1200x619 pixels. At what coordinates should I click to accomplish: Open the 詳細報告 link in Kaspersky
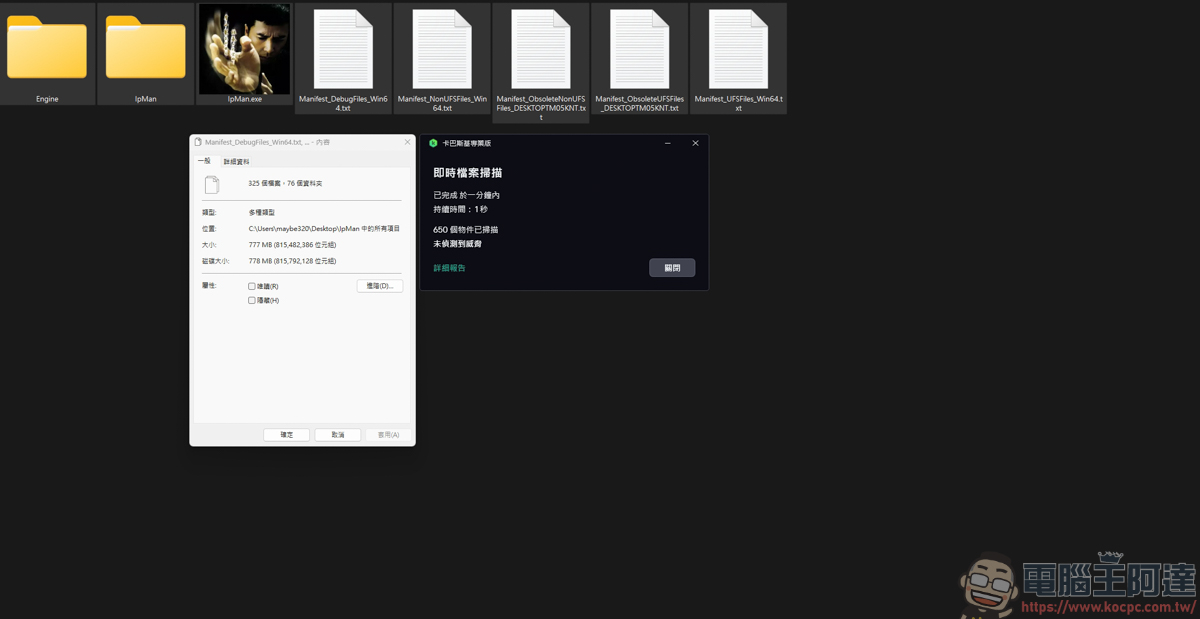click(449, 268)
